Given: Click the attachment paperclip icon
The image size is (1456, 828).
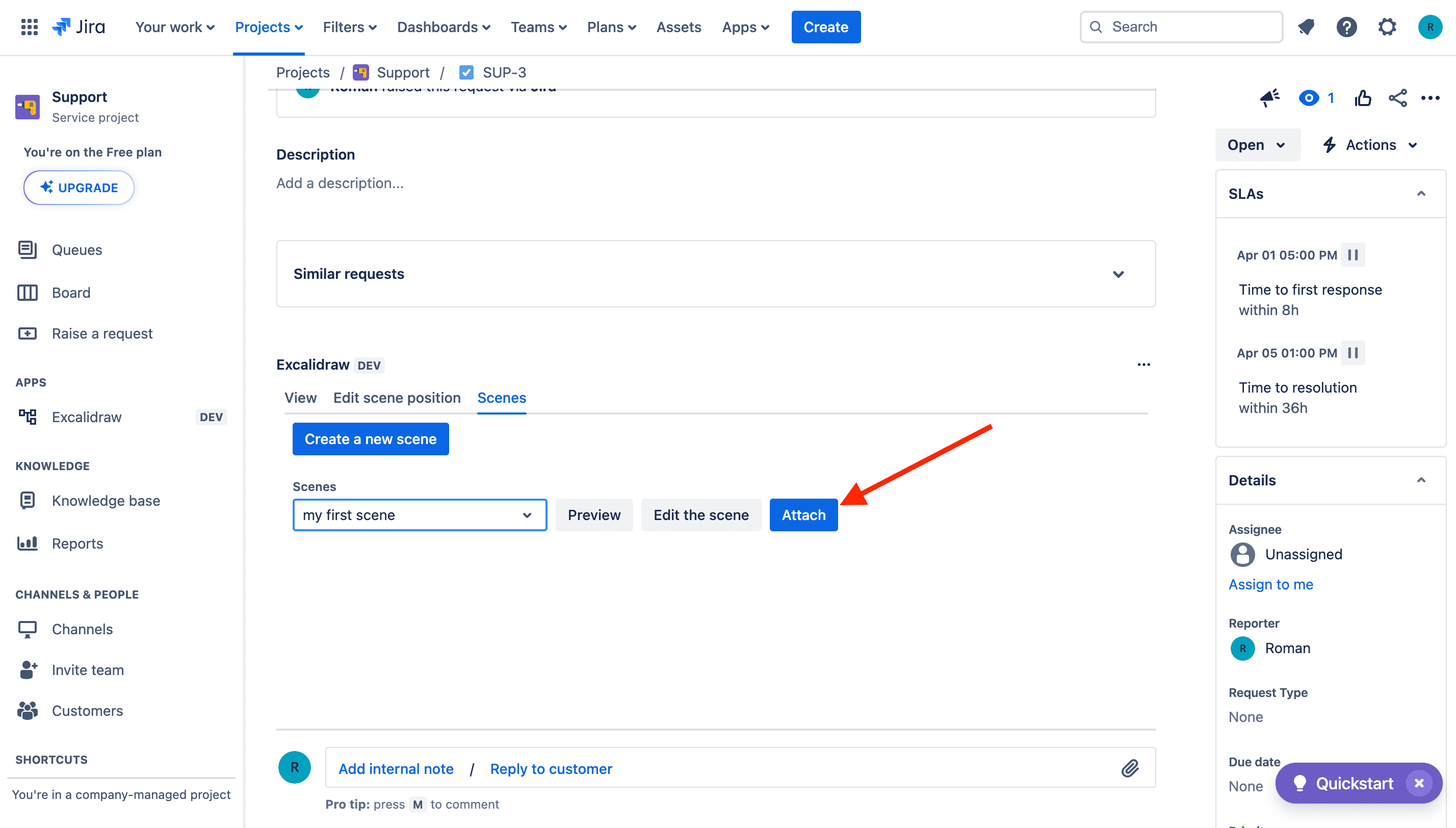Looking at the screenshot, I should tap(1130, 768).
